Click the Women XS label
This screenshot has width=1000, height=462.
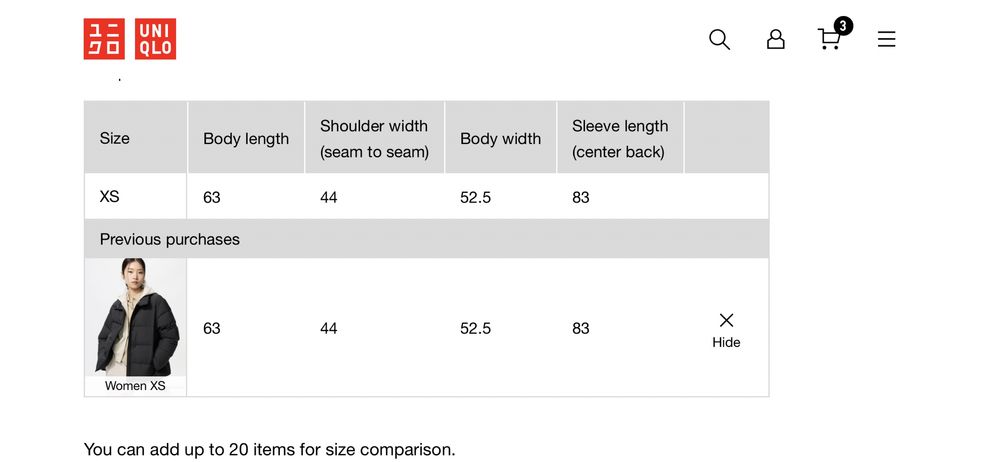135,386
